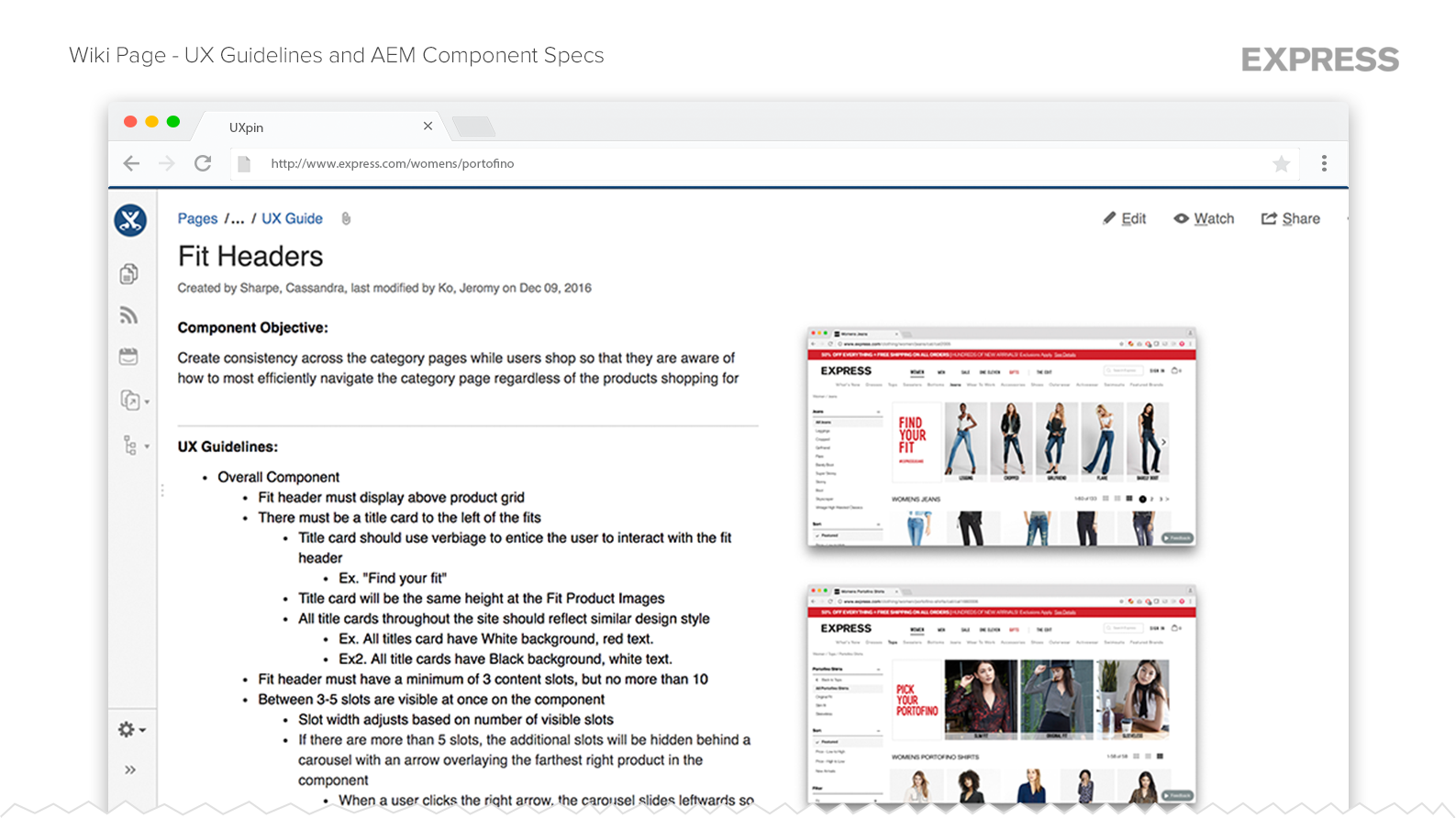Image resolution: width=1456 pixels, height=818 pixels.
Task: Click the Component Objective heading
Action: tap(252, 327)
